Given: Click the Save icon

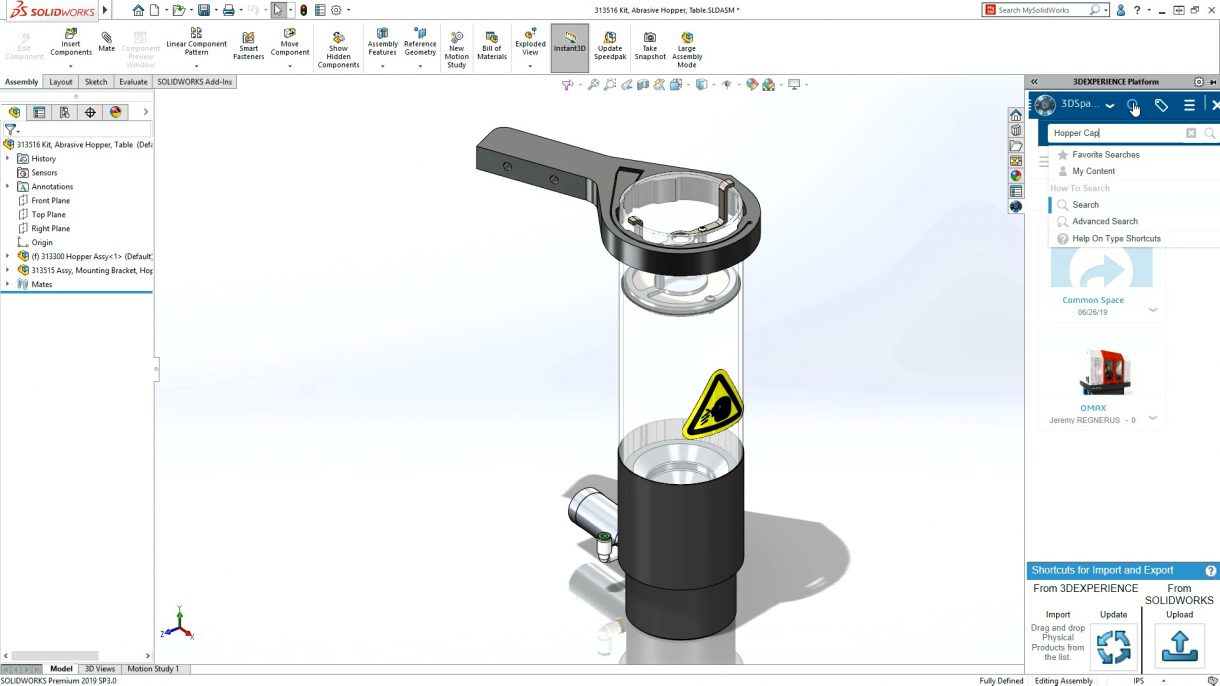Looking at the screenshot, I should [203, 10].
